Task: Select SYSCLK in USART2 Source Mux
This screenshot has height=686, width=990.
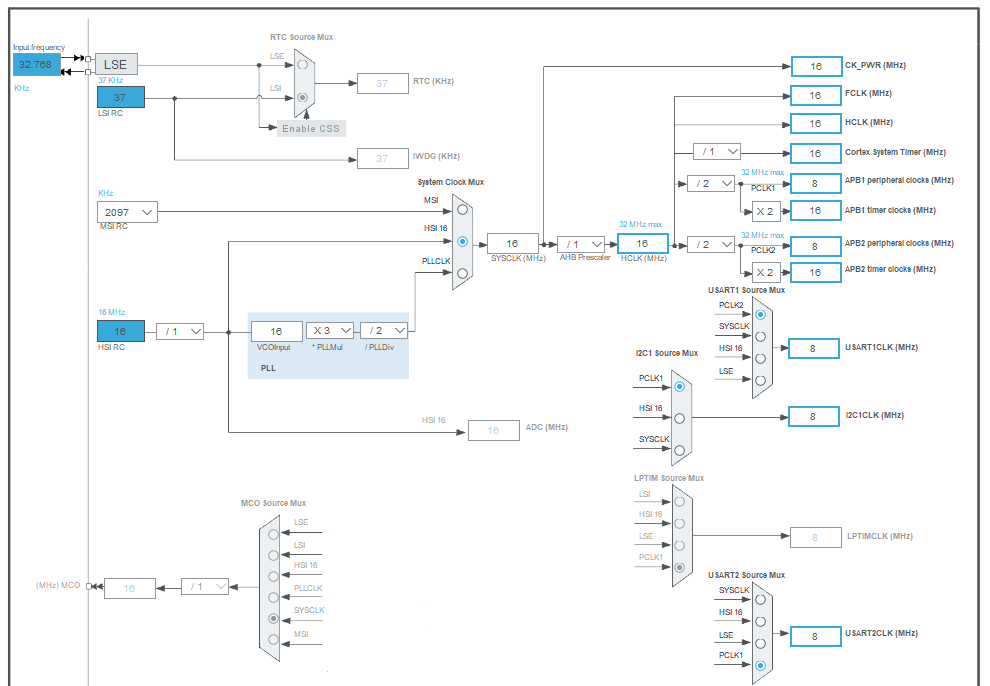Action: (761, 600)
